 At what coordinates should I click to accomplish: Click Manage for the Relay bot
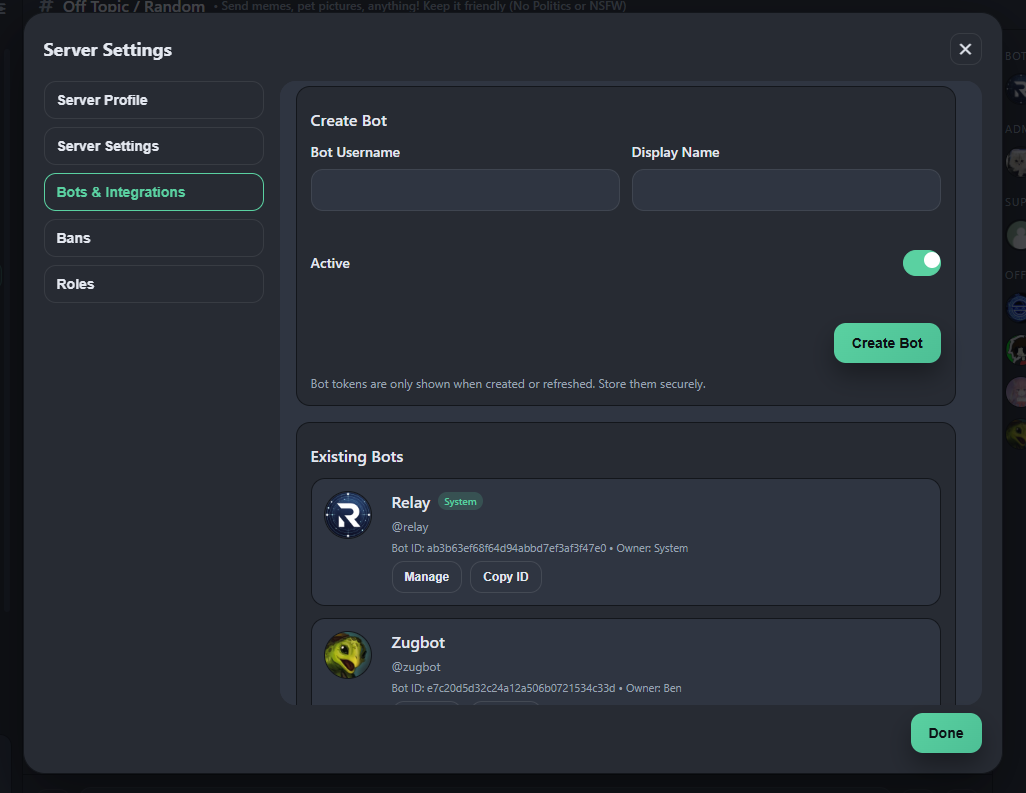[x=426, y=577]
